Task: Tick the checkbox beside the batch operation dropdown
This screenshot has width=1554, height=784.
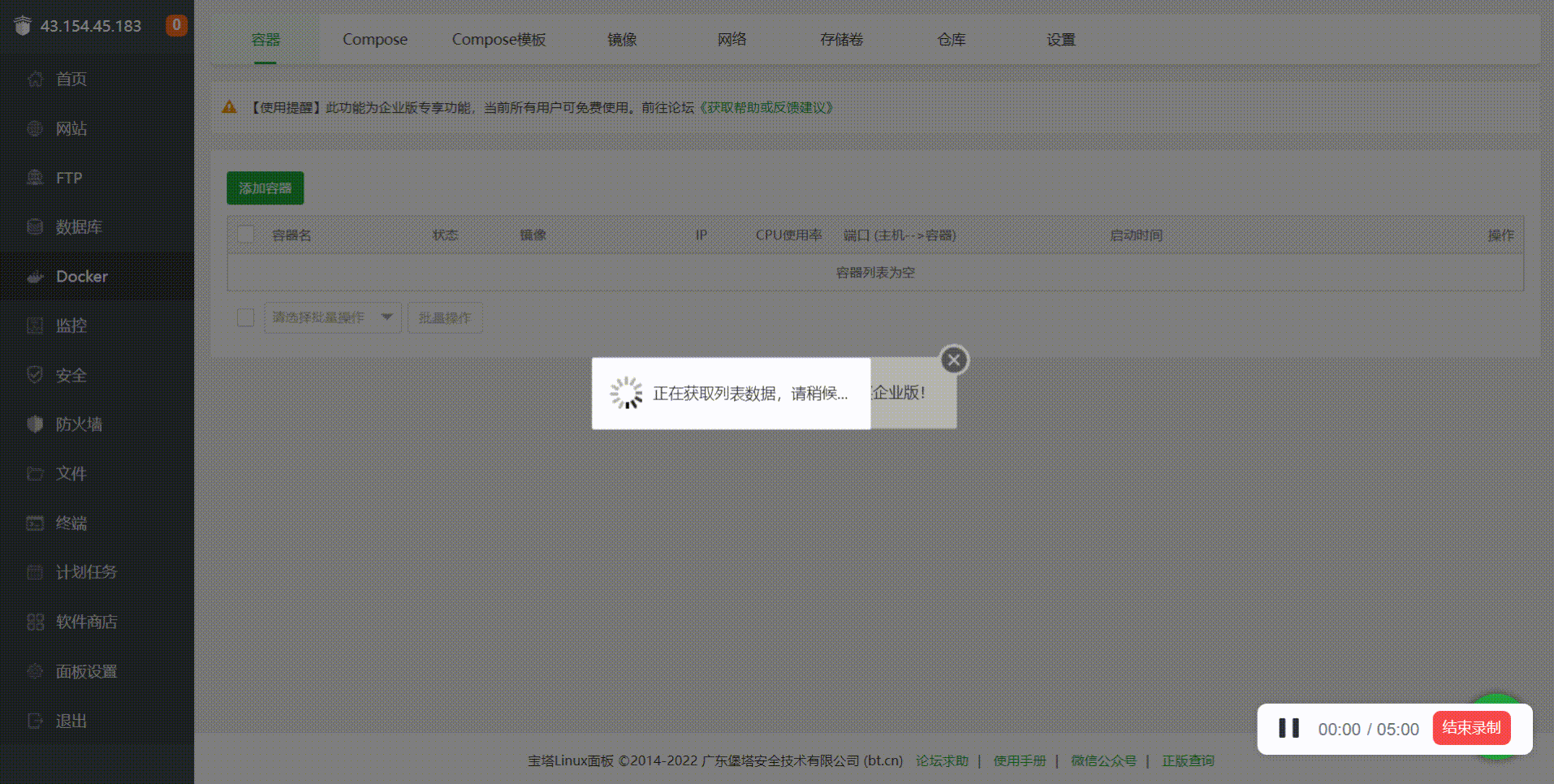Action: click(245, 317)
